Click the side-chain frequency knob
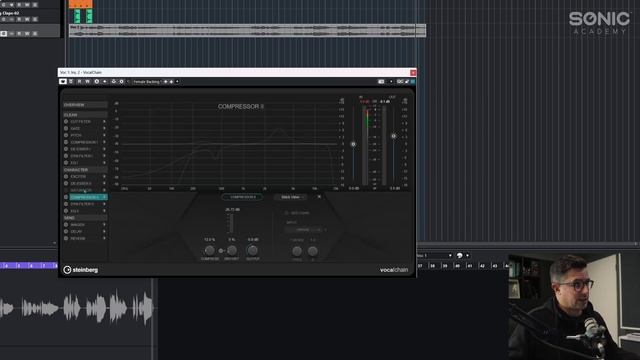Viewport: 640px width, 360px height. pos(297,251)
